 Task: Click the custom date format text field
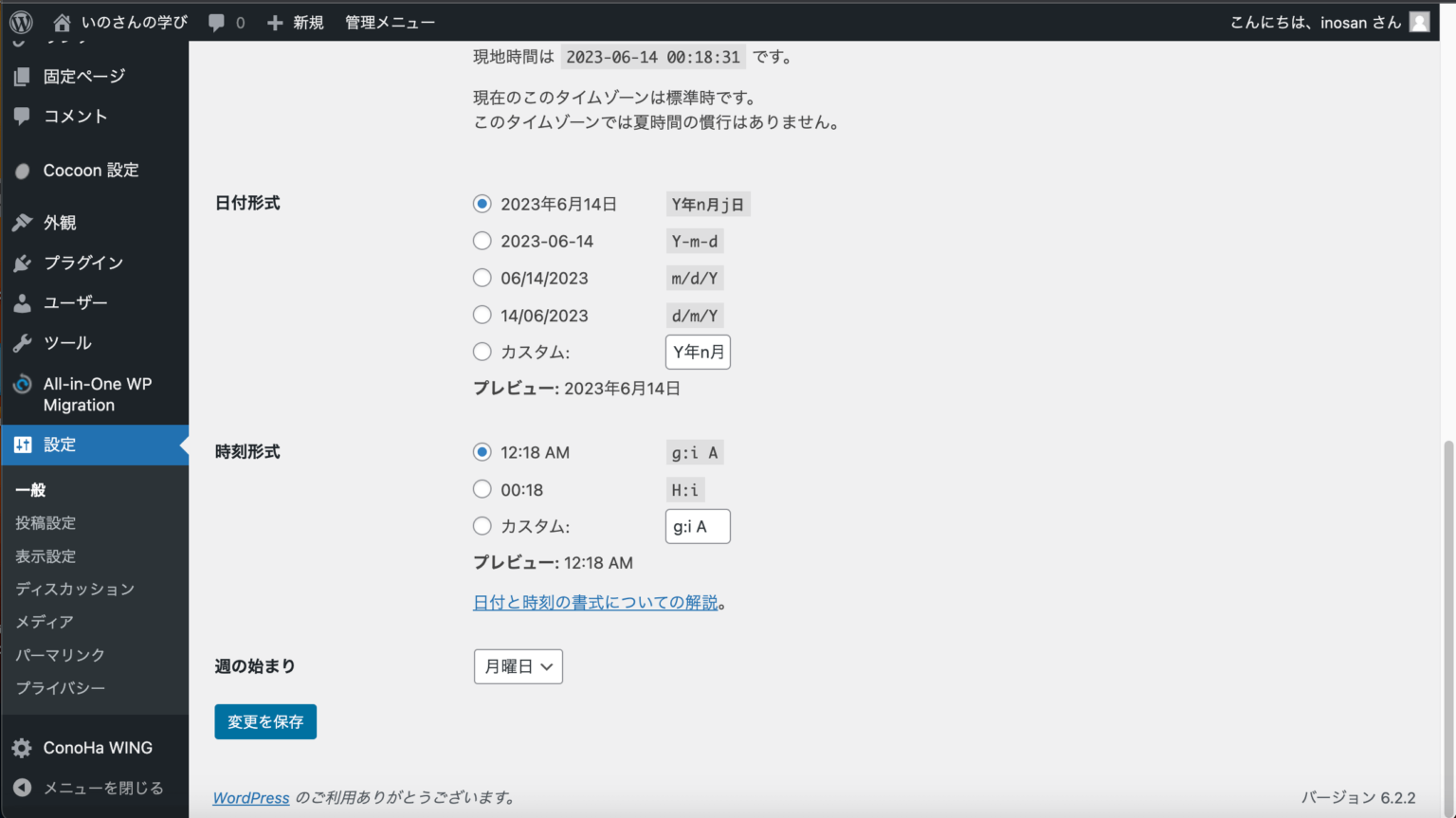click(698, 352)
